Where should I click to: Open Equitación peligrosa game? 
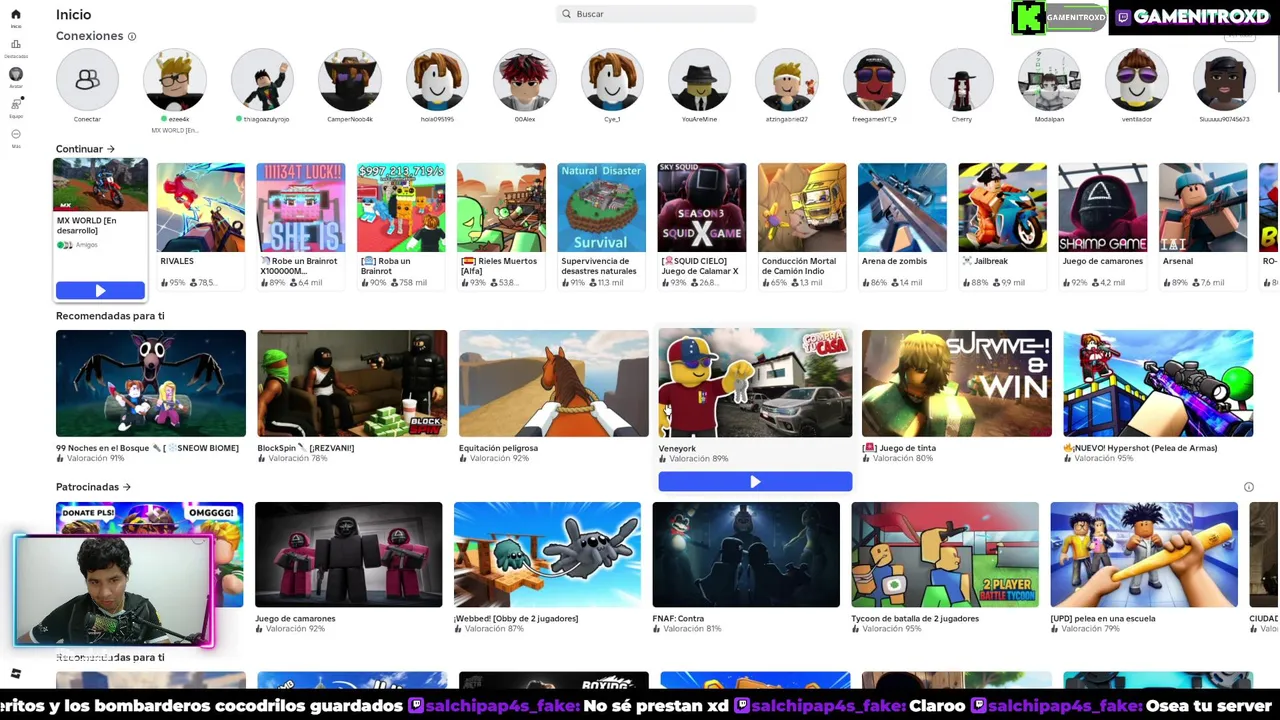[x=553, y=383]
